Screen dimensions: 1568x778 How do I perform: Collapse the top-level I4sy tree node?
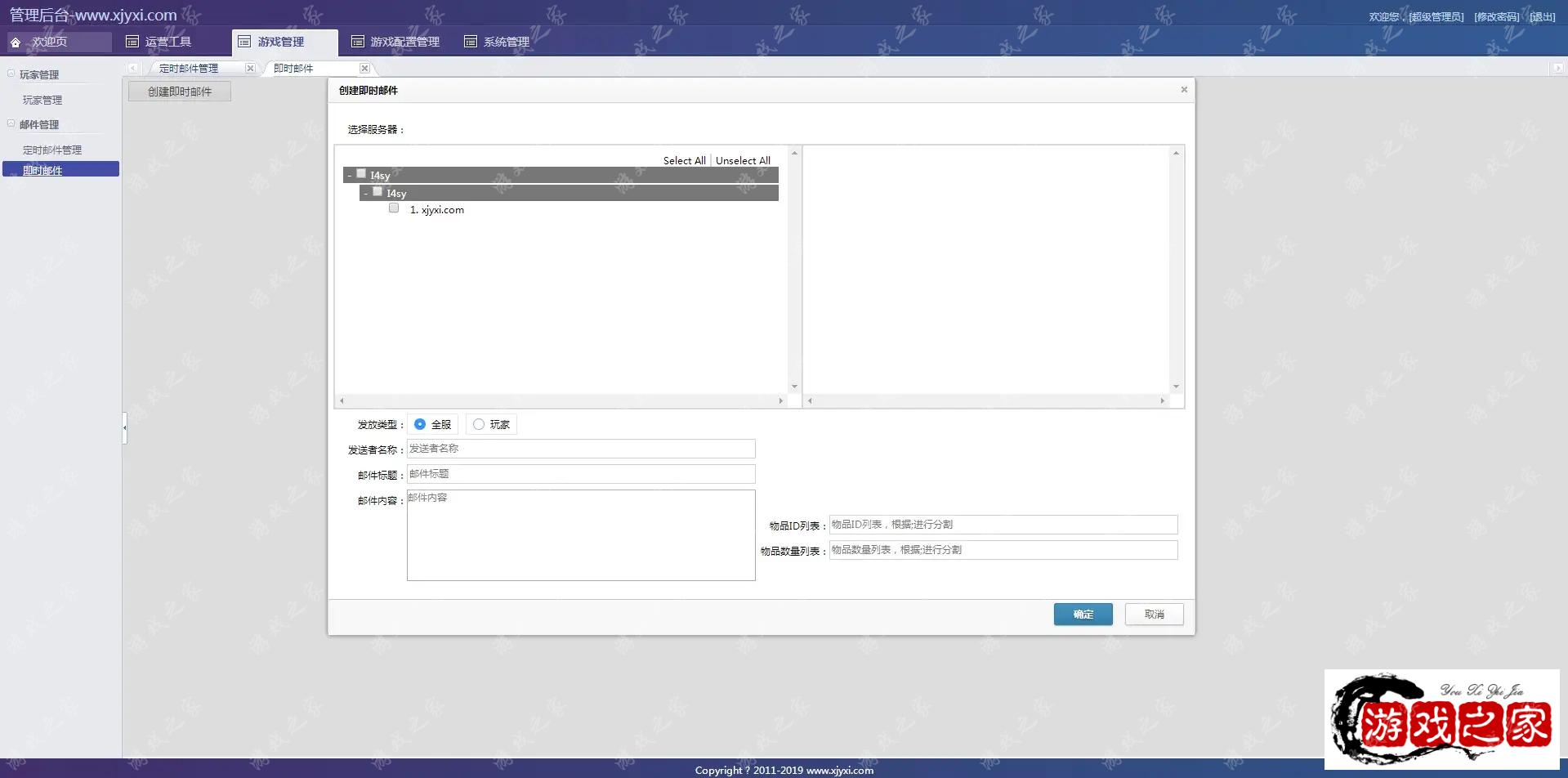[x=349, y=175]
